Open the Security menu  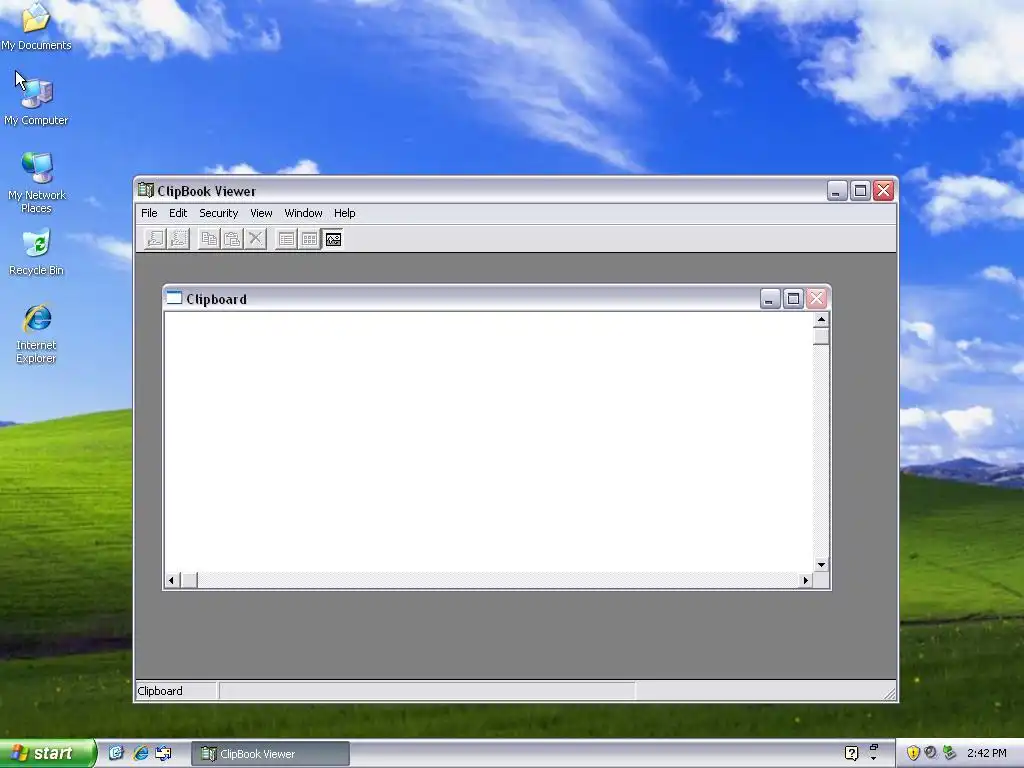tap(218, 213)
